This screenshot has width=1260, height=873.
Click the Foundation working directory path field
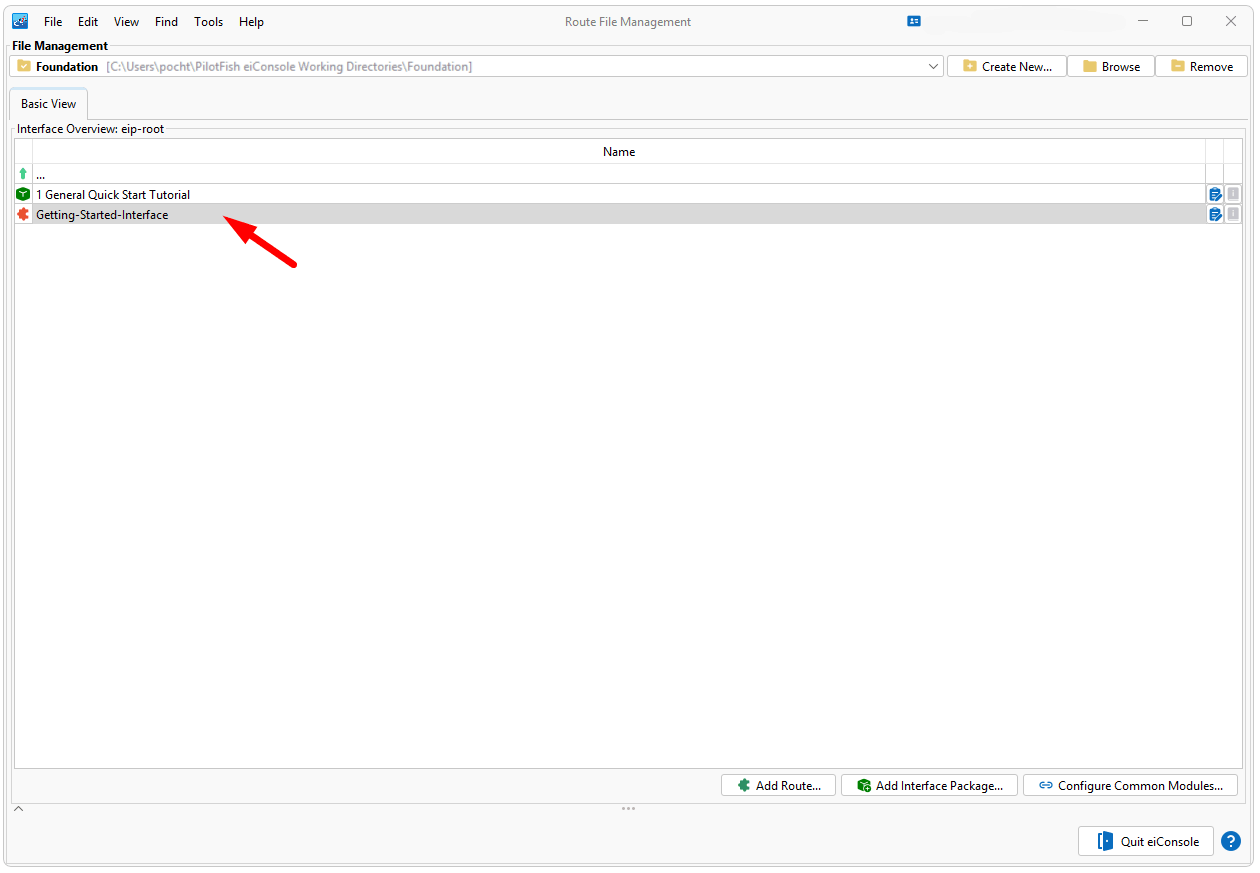tap(477, 66)
